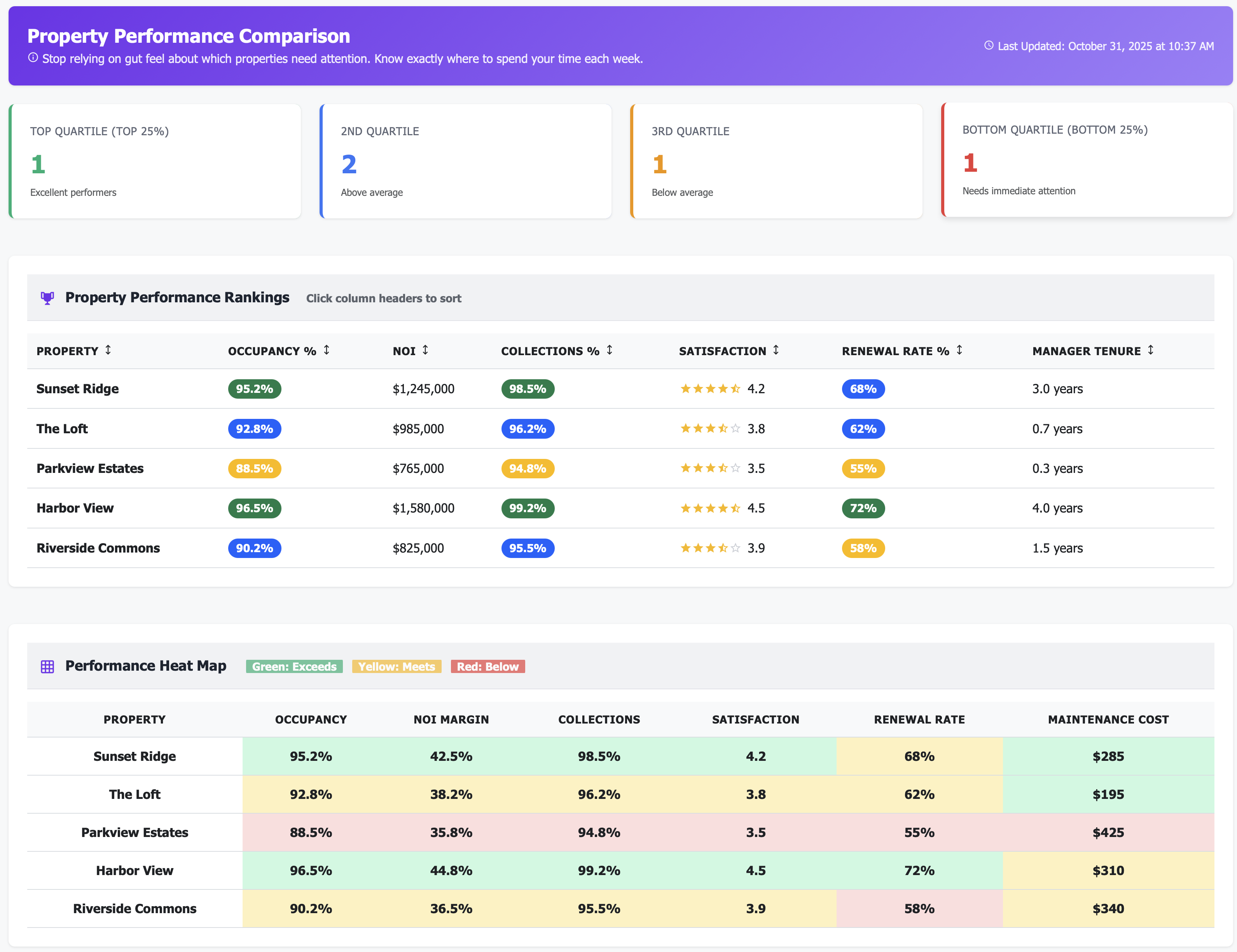Click Sunset Ridge's 95.2% occupancy badge
The image size is (1237, 952).
[x=254, y=389]
